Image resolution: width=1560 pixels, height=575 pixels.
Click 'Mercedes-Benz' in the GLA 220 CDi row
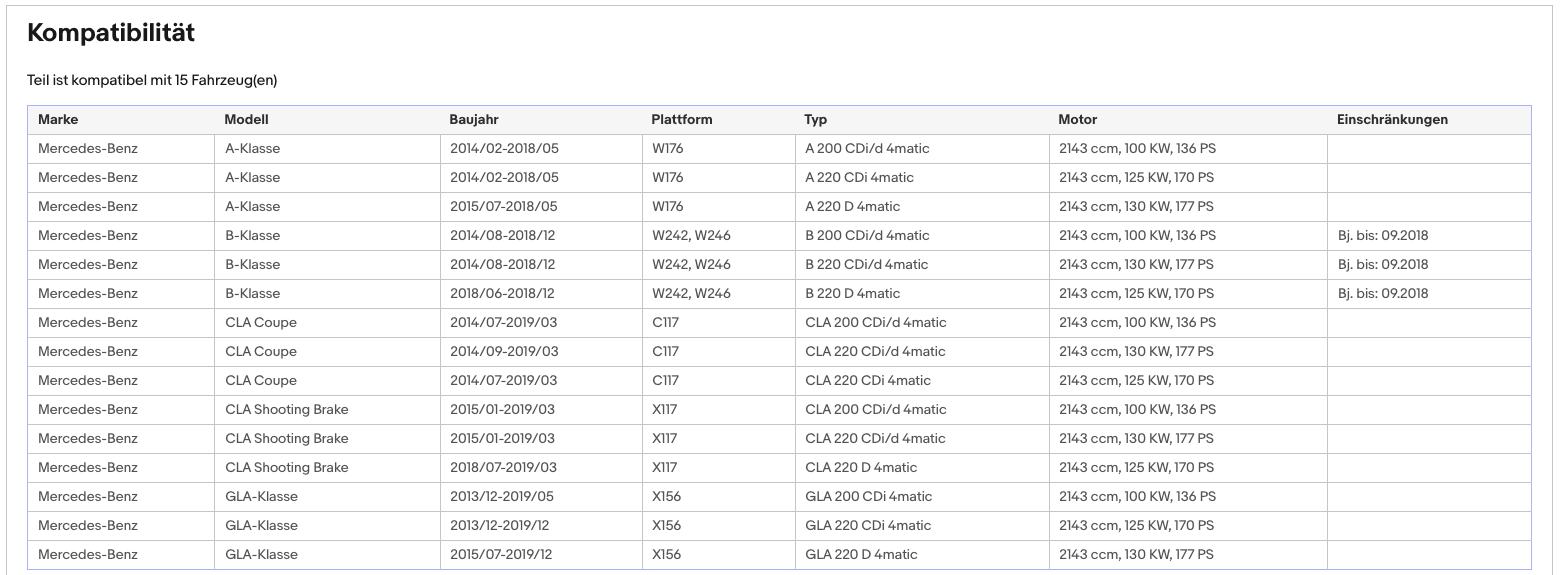pos(88,526)
